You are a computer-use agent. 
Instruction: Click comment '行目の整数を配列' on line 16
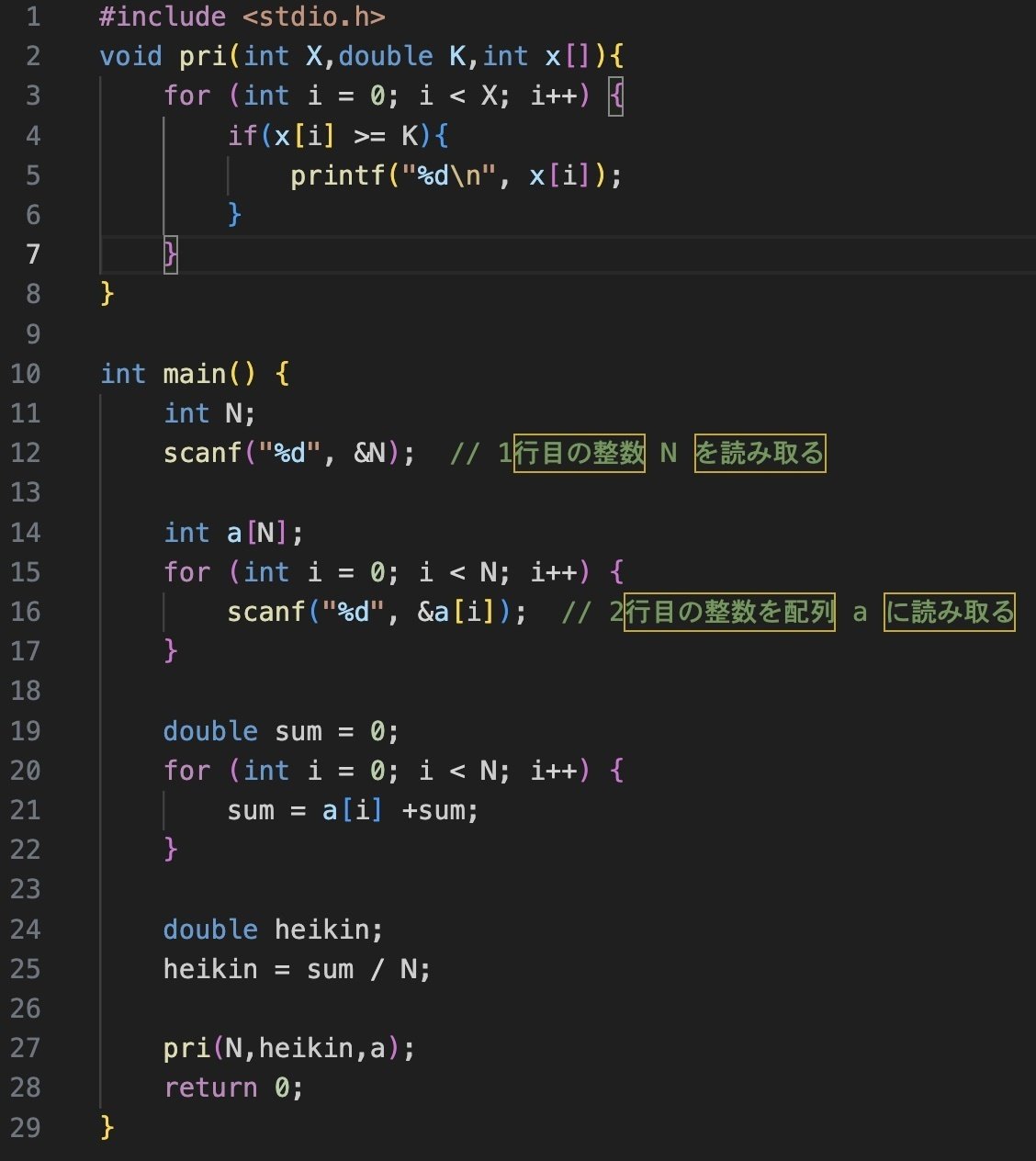[x=730, y=612]
